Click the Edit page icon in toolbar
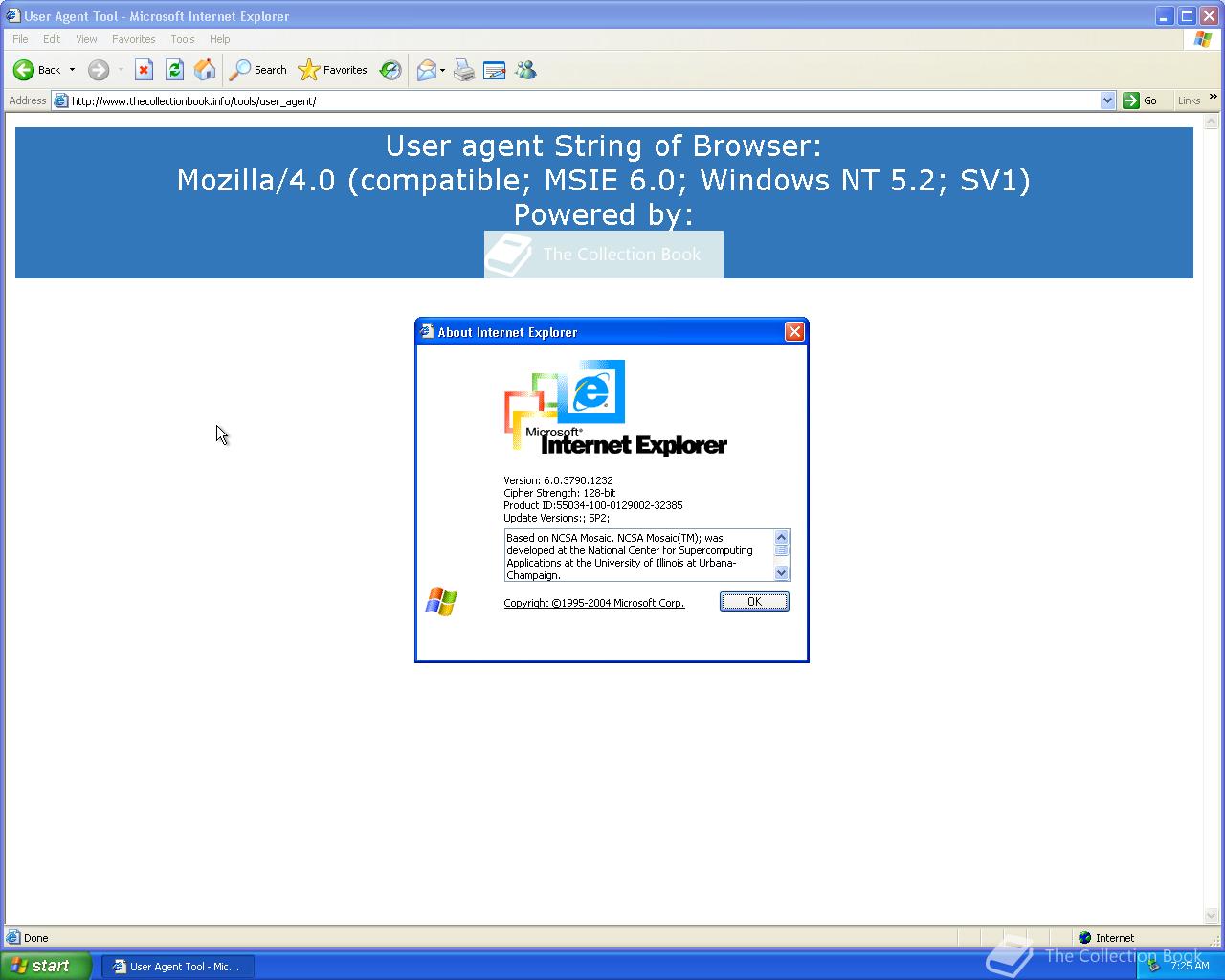 pos(495,70)
